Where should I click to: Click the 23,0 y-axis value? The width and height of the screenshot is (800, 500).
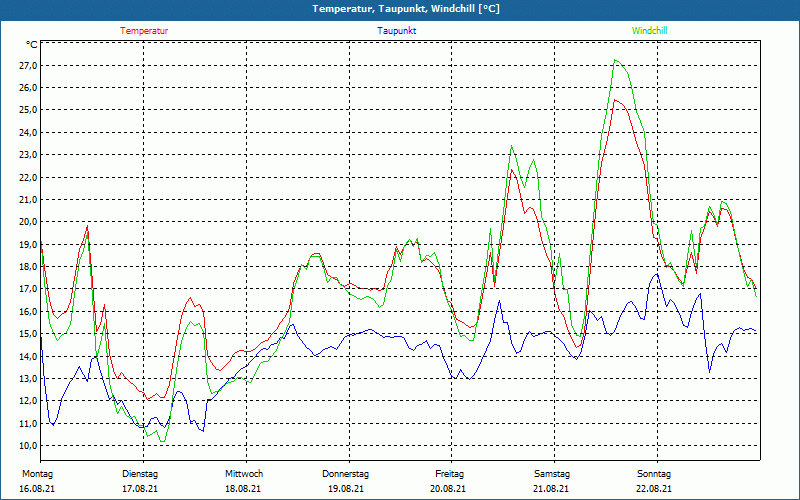pyautogui.click(x=28, y=155)
